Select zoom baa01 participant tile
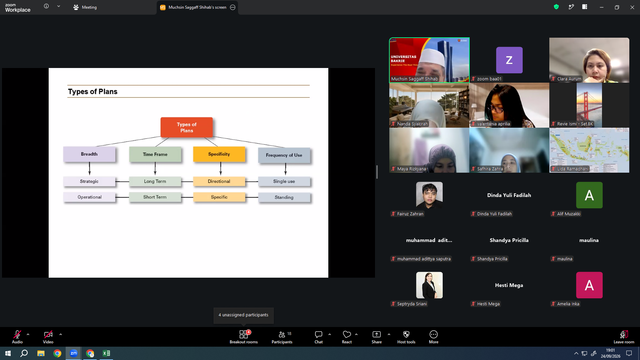 pos(509,60)
